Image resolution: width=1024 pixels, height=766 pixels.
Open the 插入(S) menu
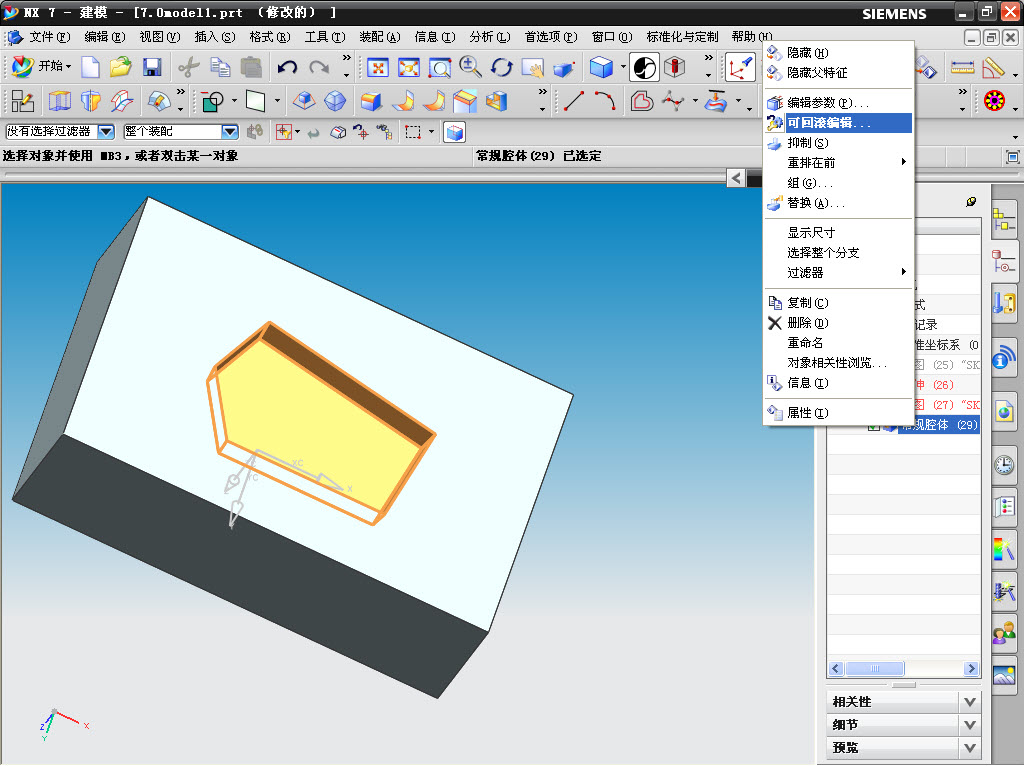215,37
